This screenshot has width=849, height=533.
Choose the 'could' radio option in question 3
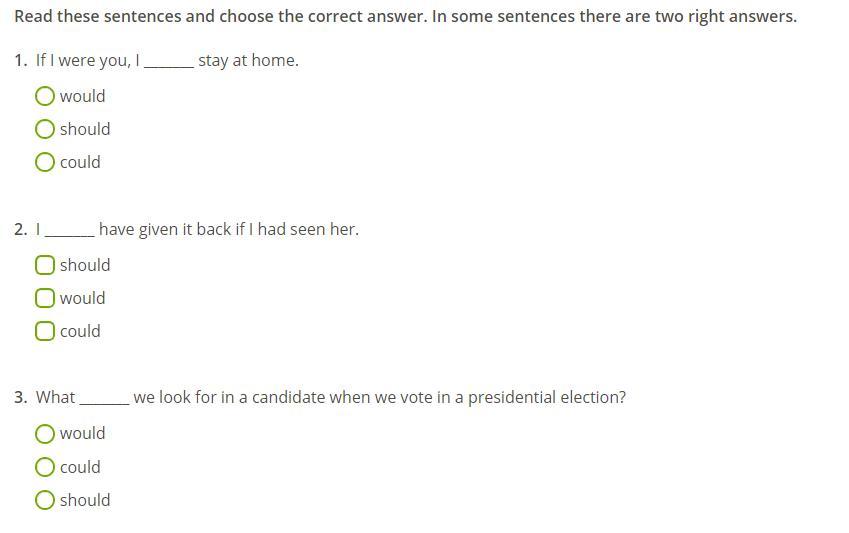coord(45,467)
